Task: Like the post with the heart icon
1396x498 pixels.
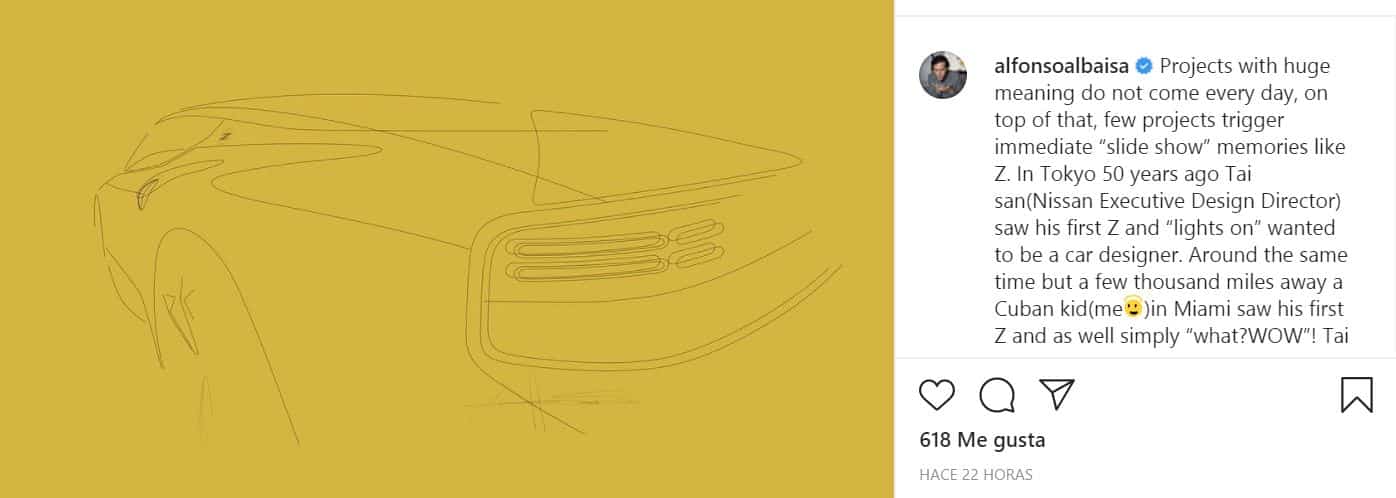Action: (x=937, y=395)
